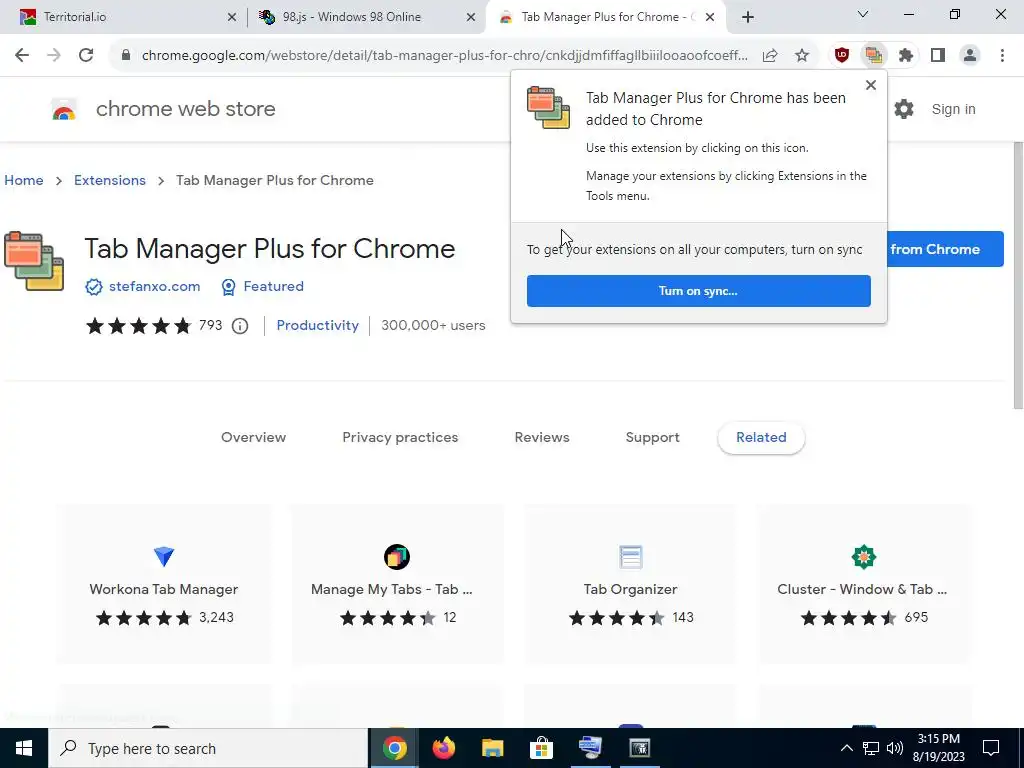Image resolution: width=1024 pixels, height=768 pixels.
Task: Click Sign in link
Action: point(953,109)
